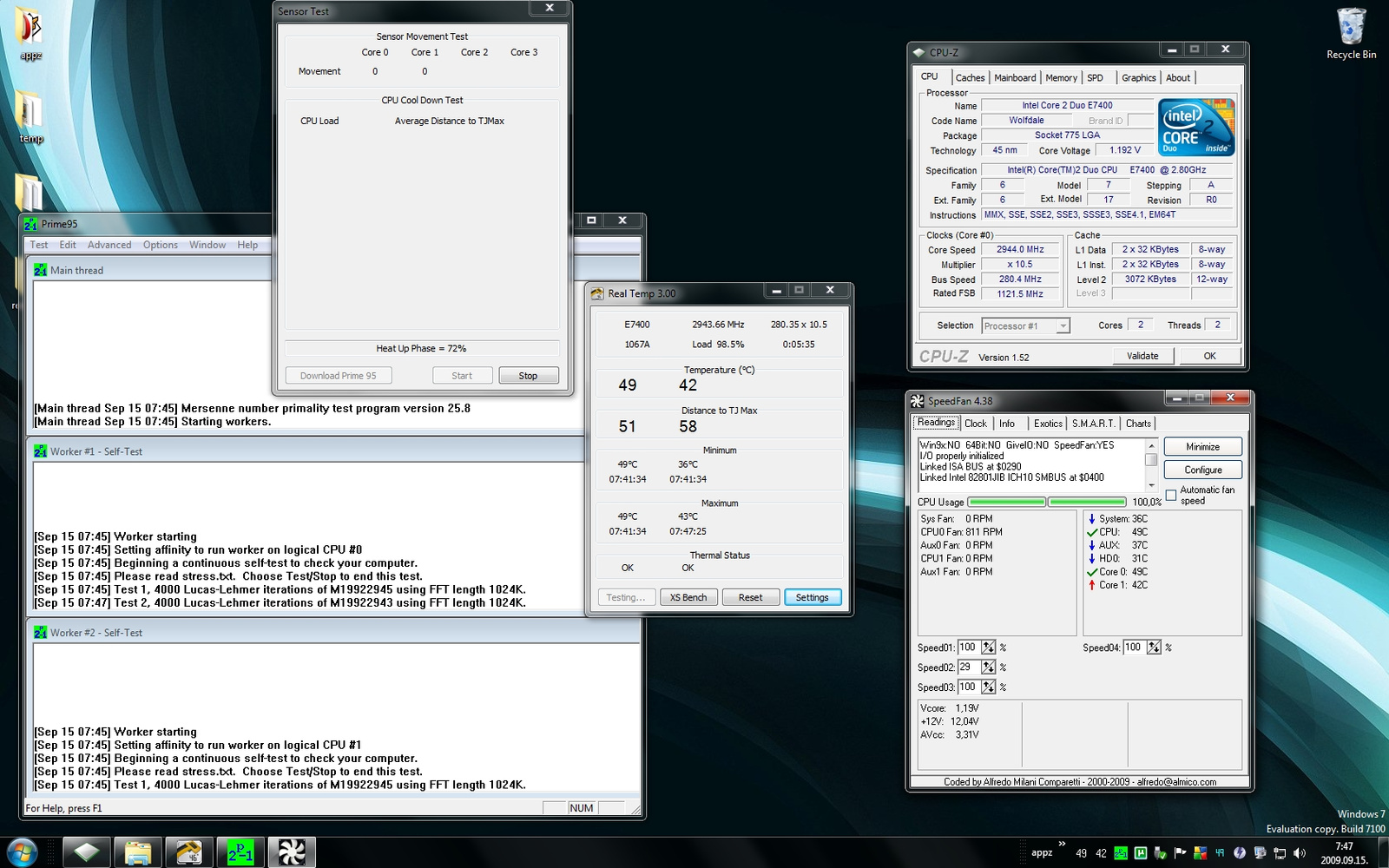This screenshot has width=1389, height=868.
Task: Open the Options menu in Prime95
Action: (x=161, y=245)
